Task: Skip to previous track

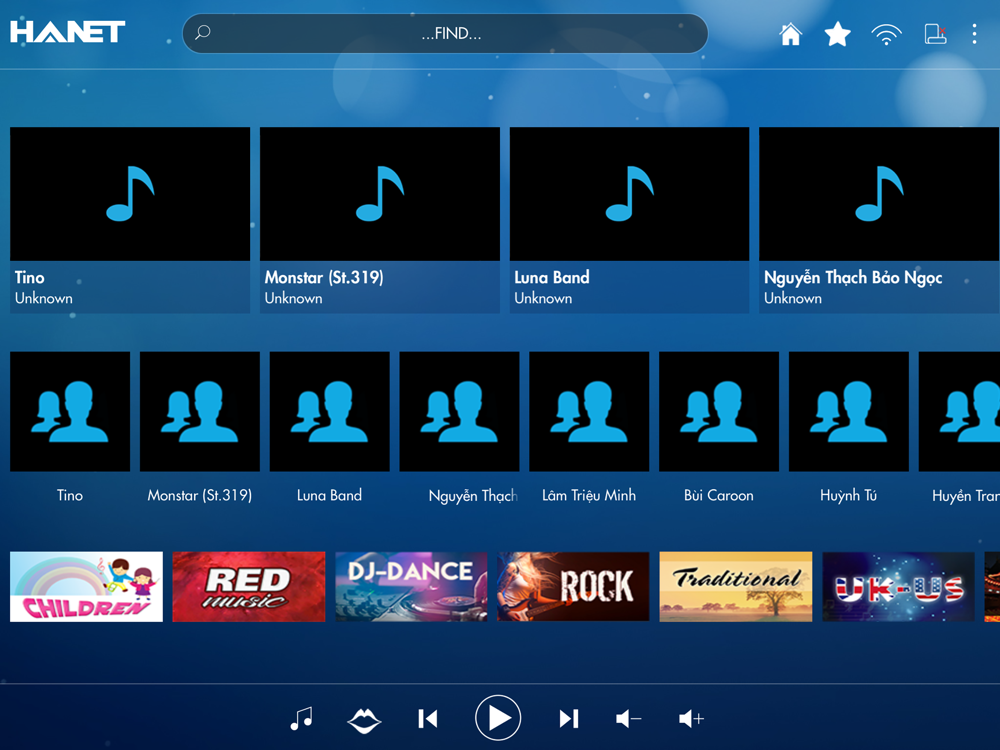Action: point(428,719)
